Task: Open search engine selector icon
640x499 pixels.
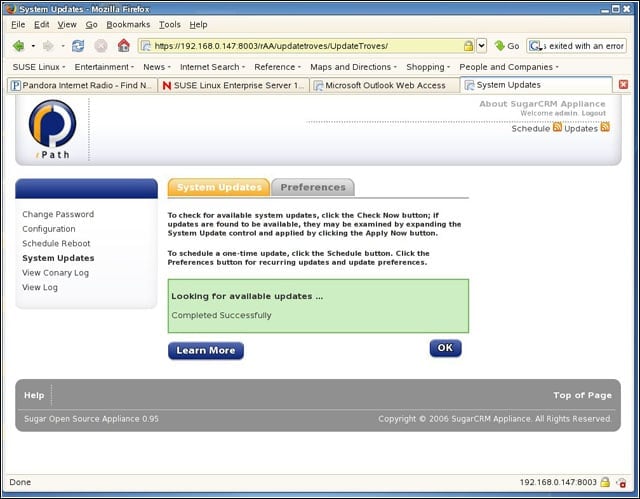Action: [536, 46]
